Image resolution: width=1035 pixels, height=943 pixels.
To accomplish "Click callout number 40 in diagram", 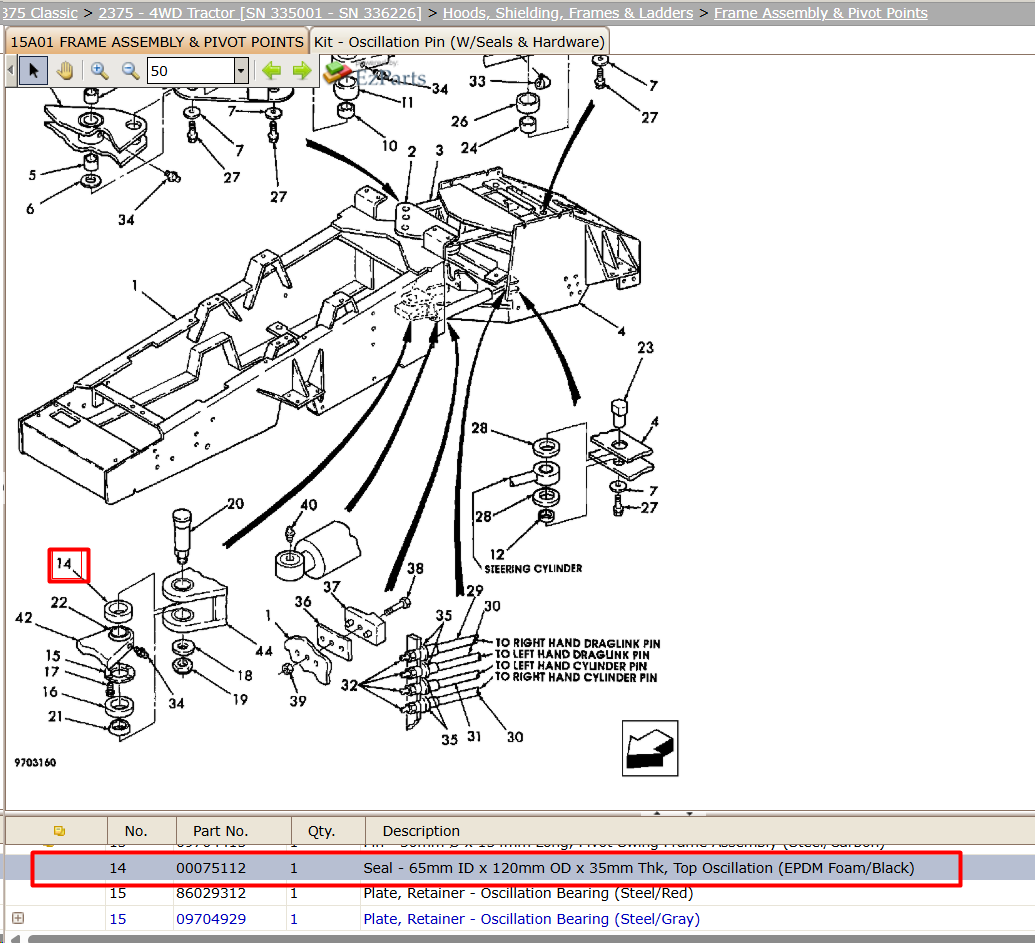I will pyautogui.click(x=308, y=505).
